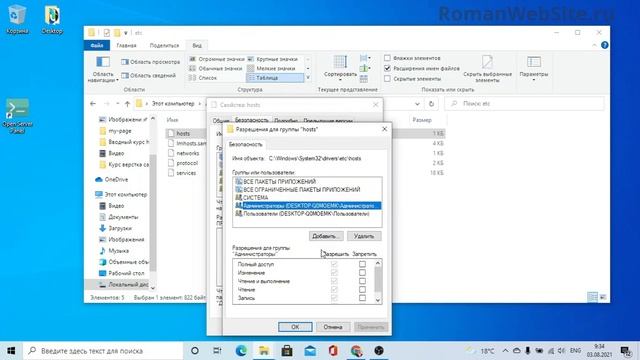Go up one folder level arrow
Image resolution: width=640 pixels, height=360 pixels.
click(127, 104)
